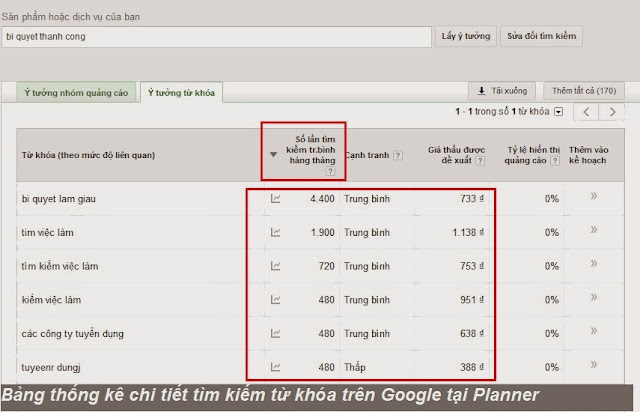Sort by Từ khóa column header
Viewport: 640px width, 412px height.
coord(88,155)
